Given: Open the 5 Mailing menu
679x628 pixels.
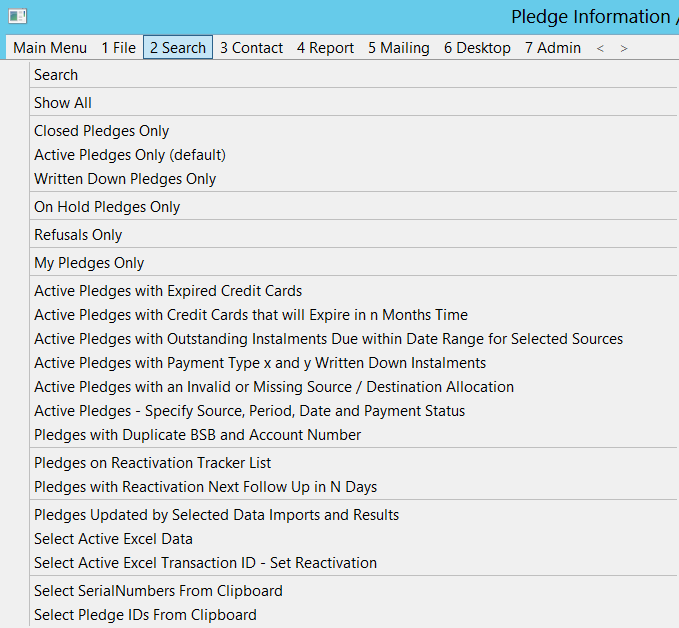Looking at the screenshot, I should tap(399, 48).
